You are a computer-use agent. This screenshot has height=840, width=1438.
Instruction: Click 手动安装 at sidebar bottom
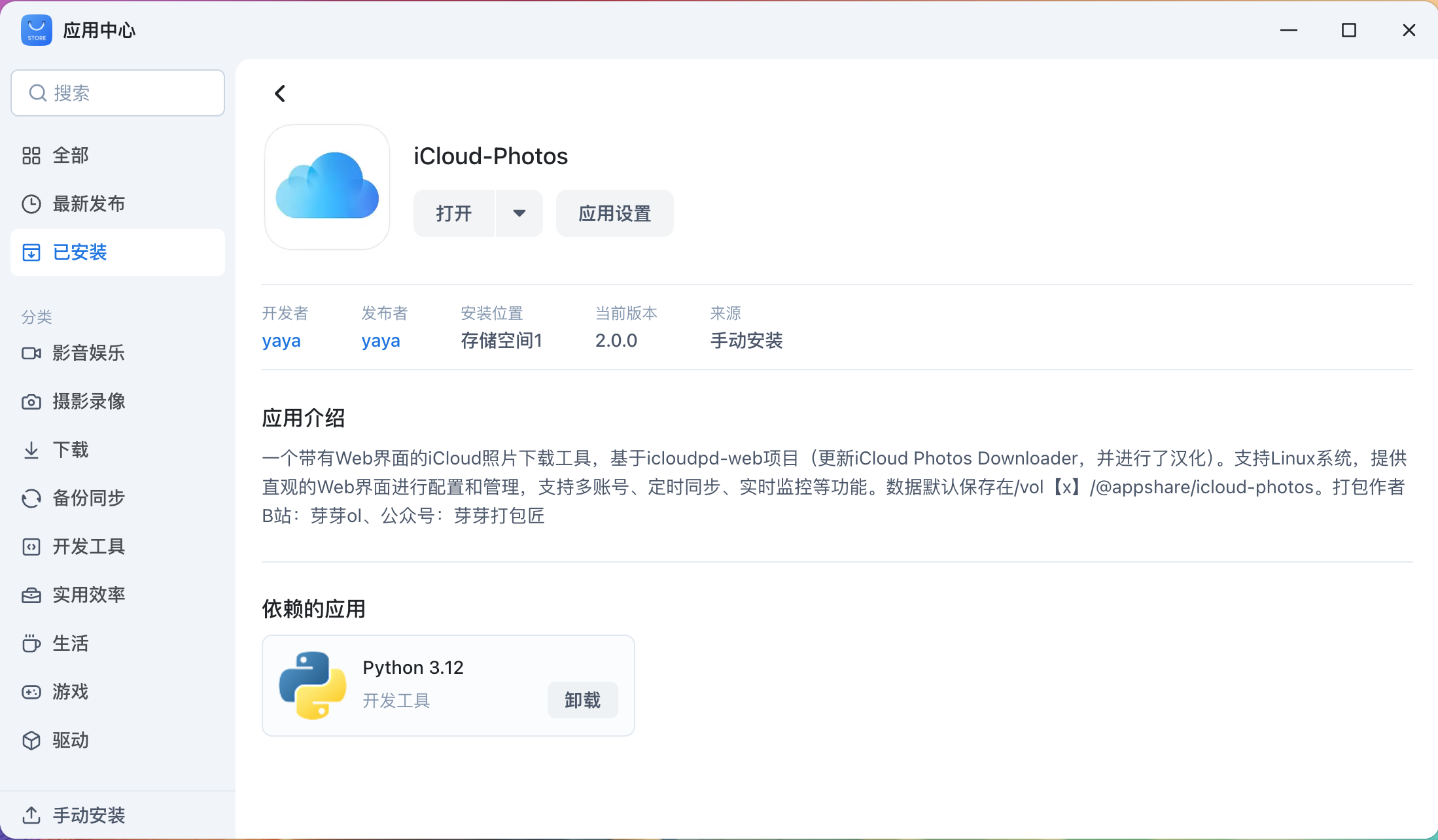click(x=88, y=816)
